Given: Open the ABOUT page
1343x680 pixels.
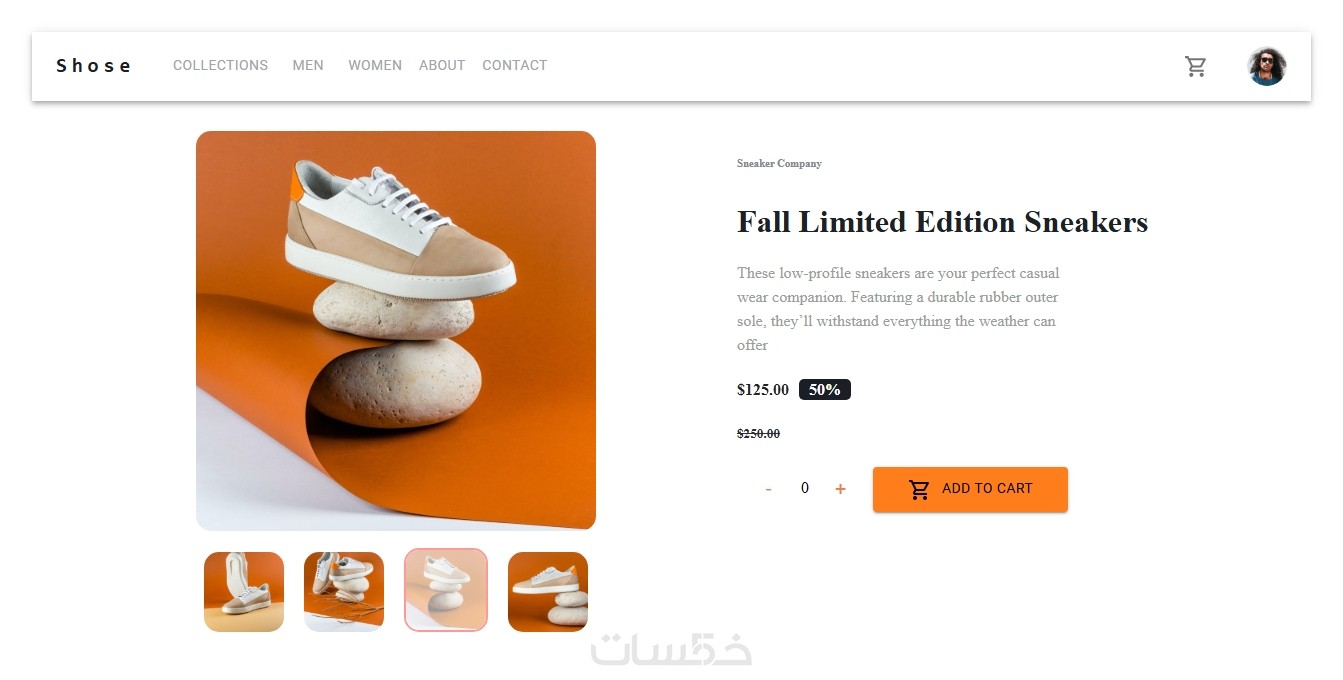Looking at the screenshot, I should point(442,66).
